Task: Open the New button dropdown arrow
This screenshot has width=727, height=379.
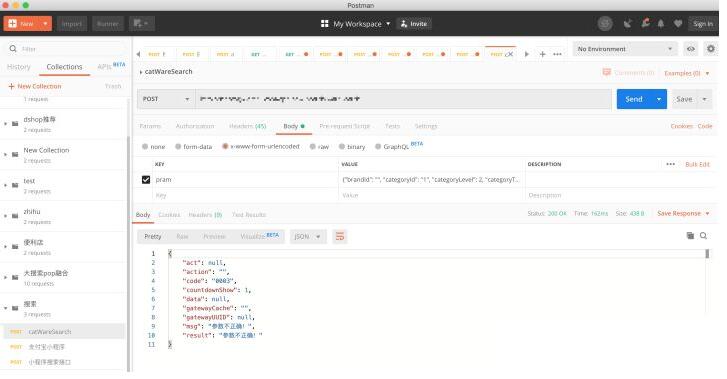Action: 45,24
